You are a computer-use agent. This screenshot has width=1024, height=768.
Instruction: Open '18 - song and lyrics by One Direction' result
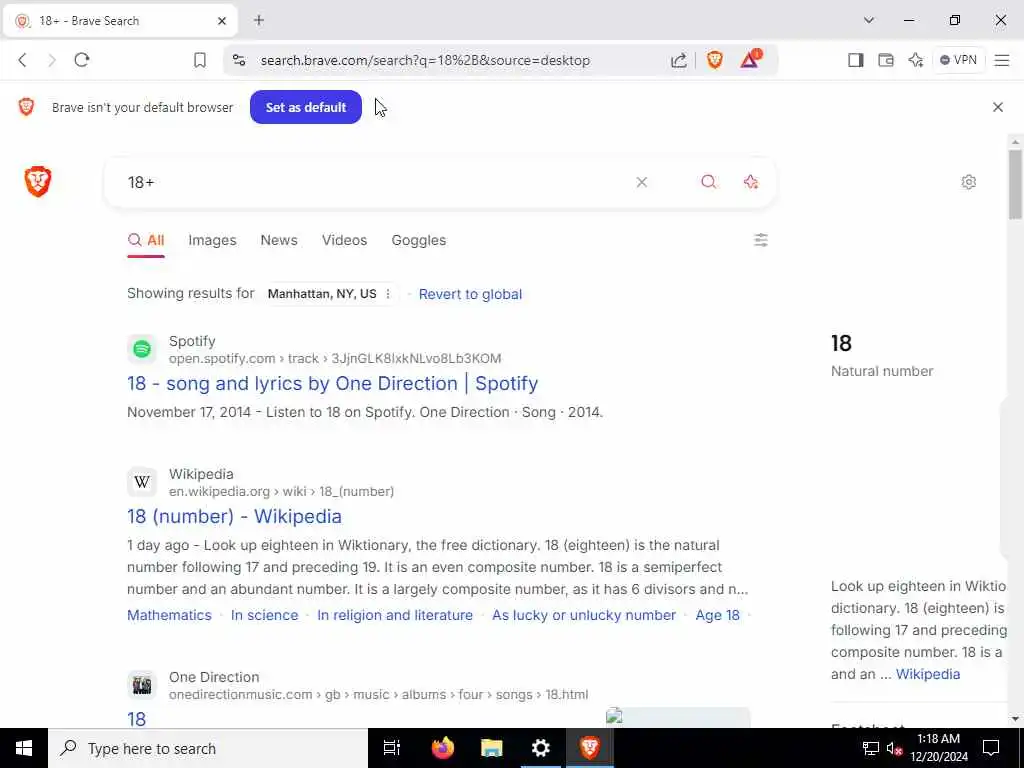[x=332, y=383]
